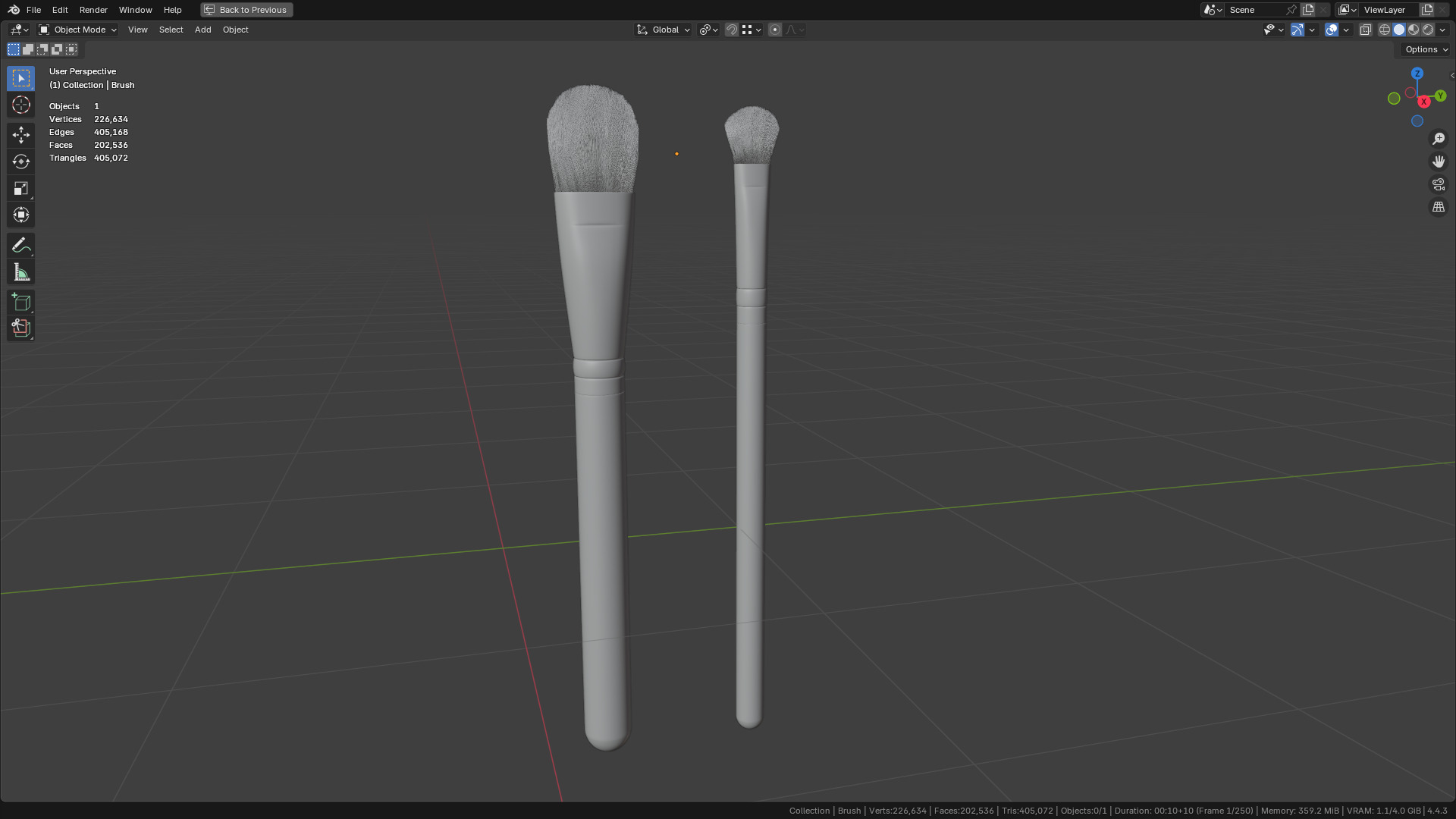Toggle the scene pin icon

(x=1291, y=10)
